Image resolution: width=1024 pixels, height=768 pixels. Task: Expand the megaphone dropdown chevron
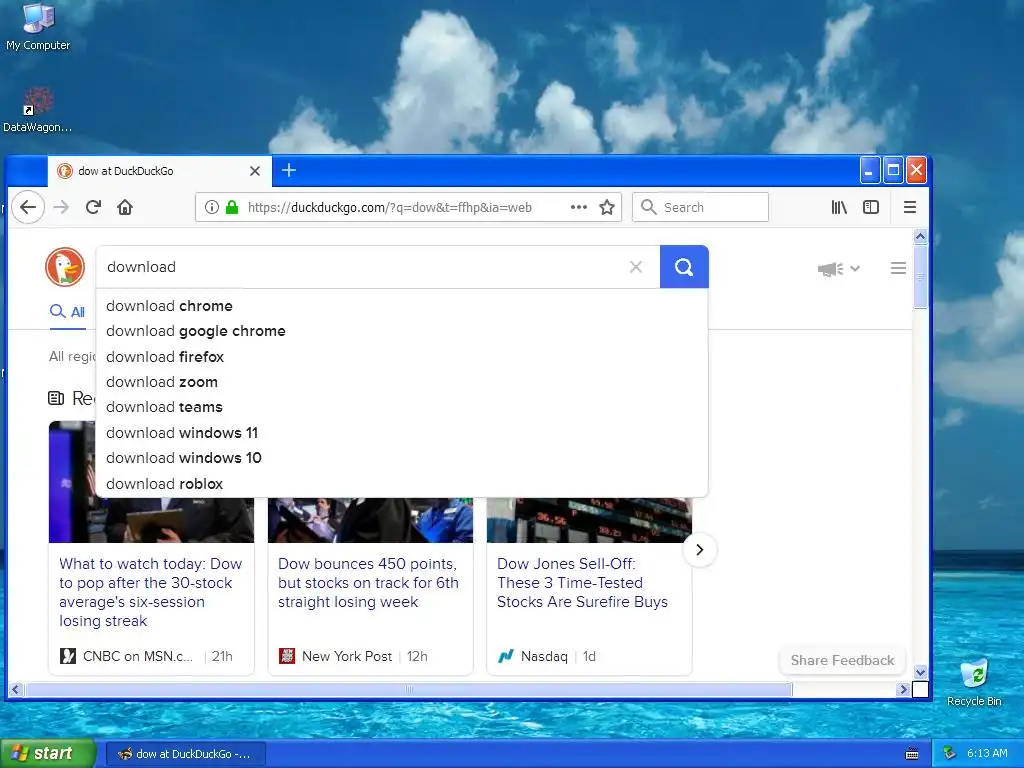pyautogui.click(x=855, y=268)
